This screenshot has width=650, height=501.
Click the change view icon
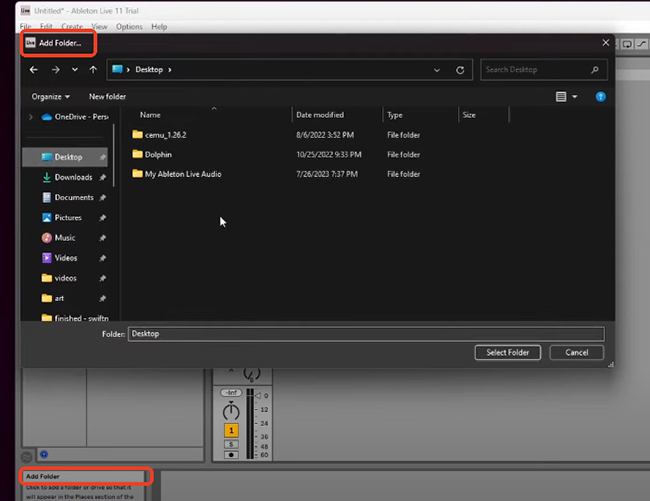(561, 97)
